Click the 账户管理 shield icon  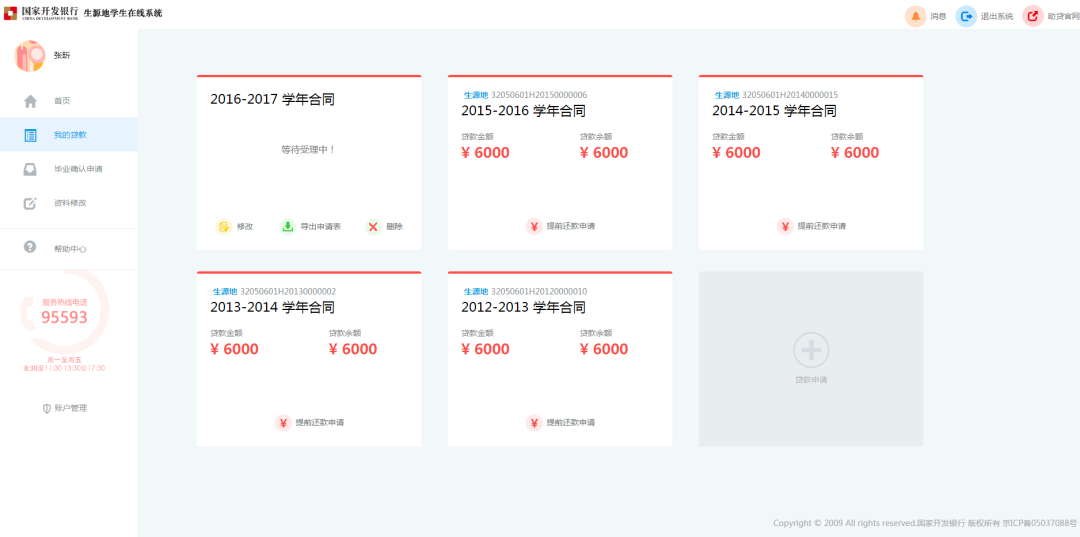pyautogui.click(x=47, y=408)
